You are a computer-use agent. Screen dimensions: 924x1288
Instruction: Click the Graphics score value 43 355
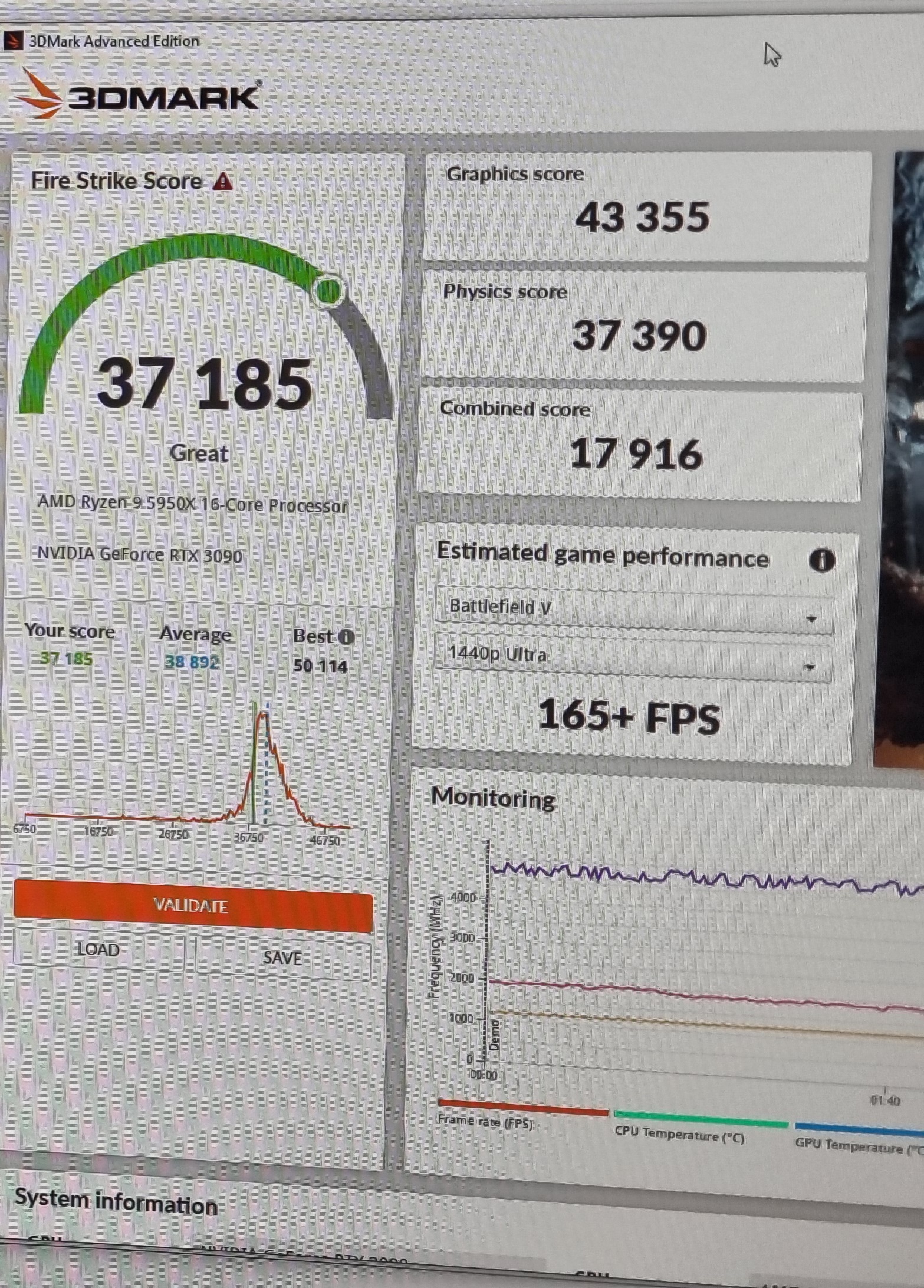[x=642, y=217]
